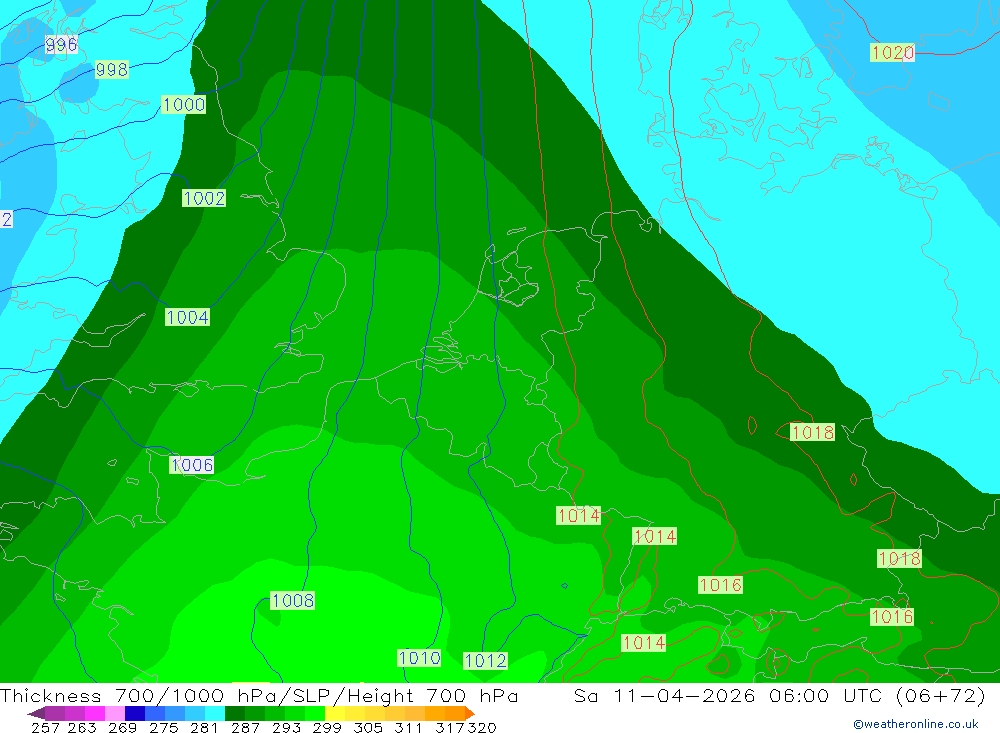Click the 1006 isobar label
The height and width of the screenshot is (733, 1000).
(x=192, y=465)
